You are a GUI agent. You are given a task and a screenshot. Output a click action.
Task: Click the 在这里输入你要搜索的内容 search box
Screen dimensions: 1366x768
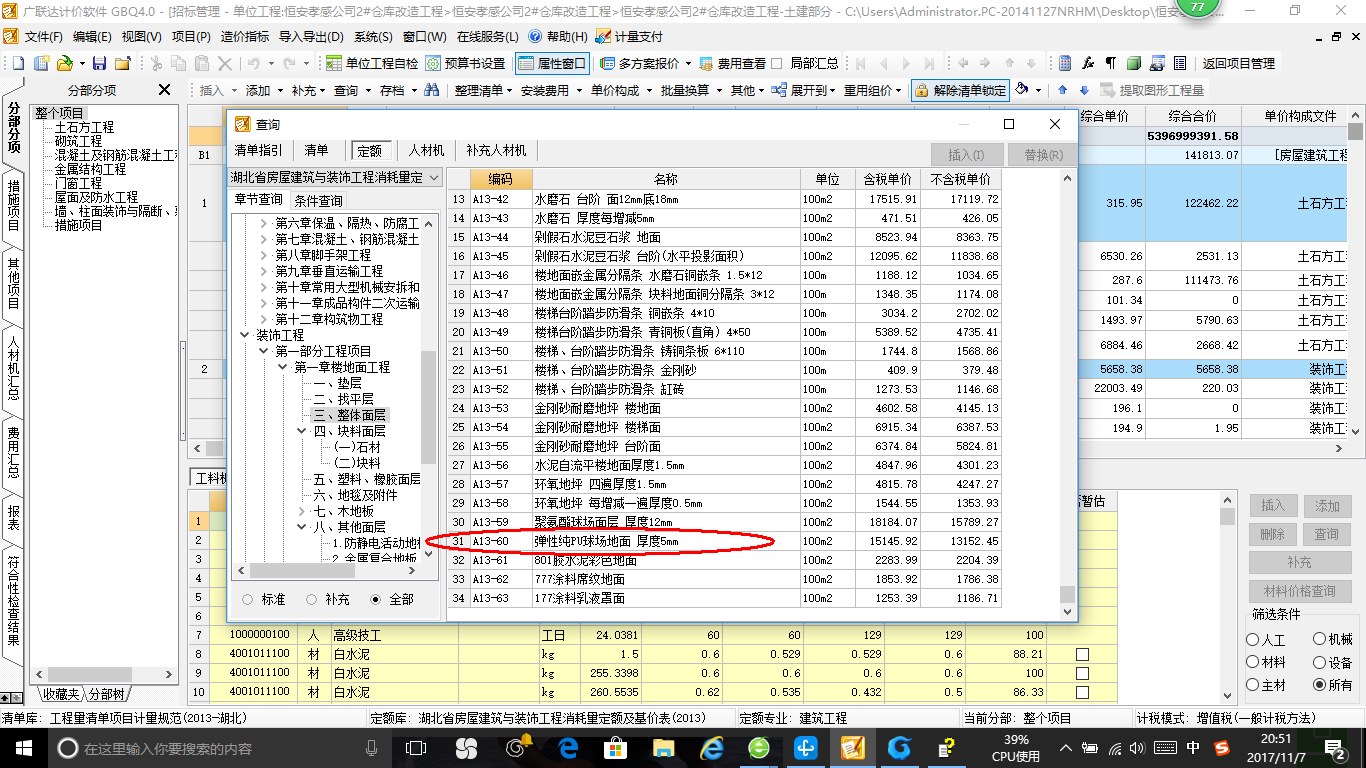coord(220,748)
